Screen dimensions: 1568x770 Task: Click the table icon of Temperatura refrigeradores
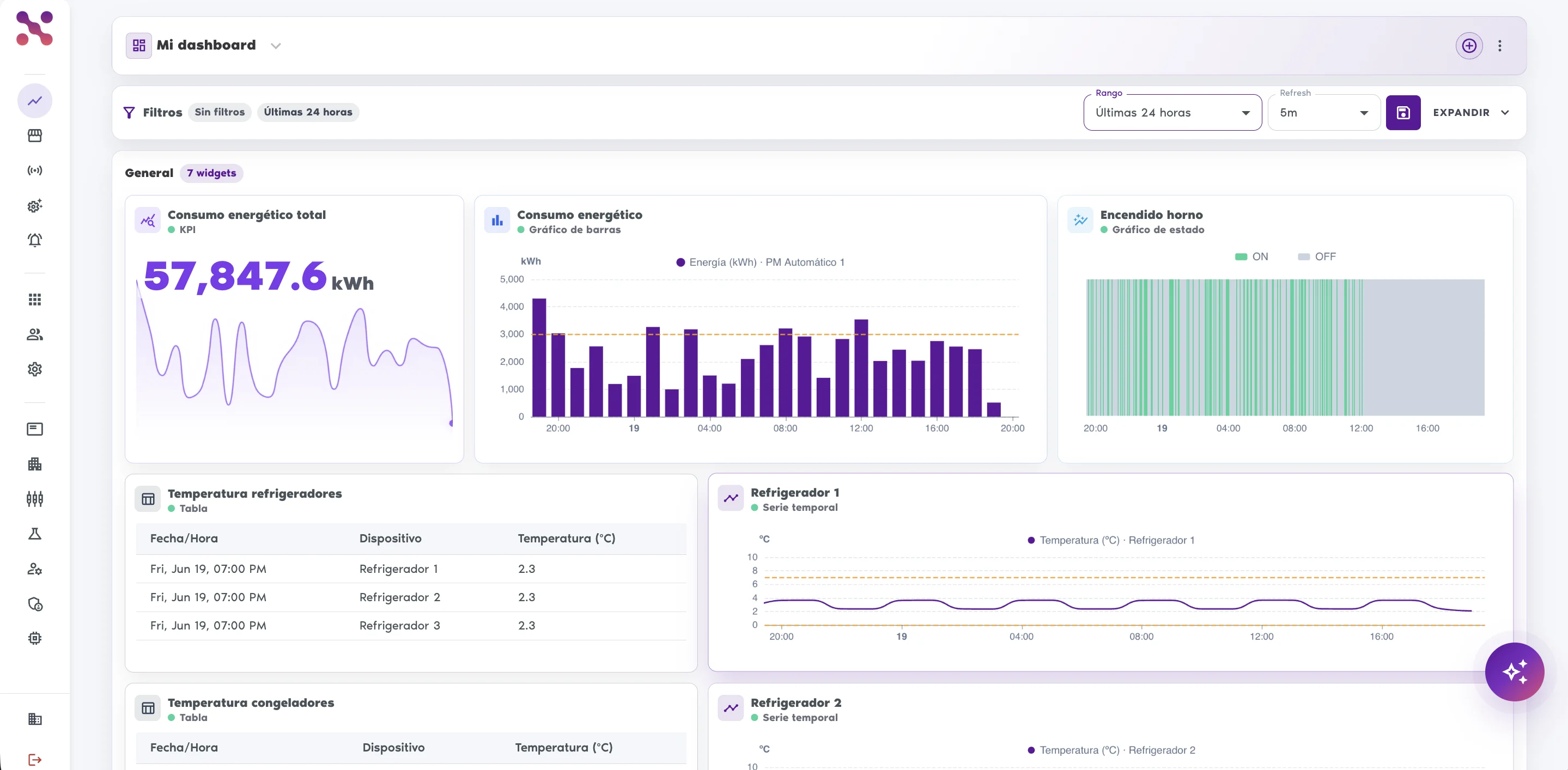148,499
